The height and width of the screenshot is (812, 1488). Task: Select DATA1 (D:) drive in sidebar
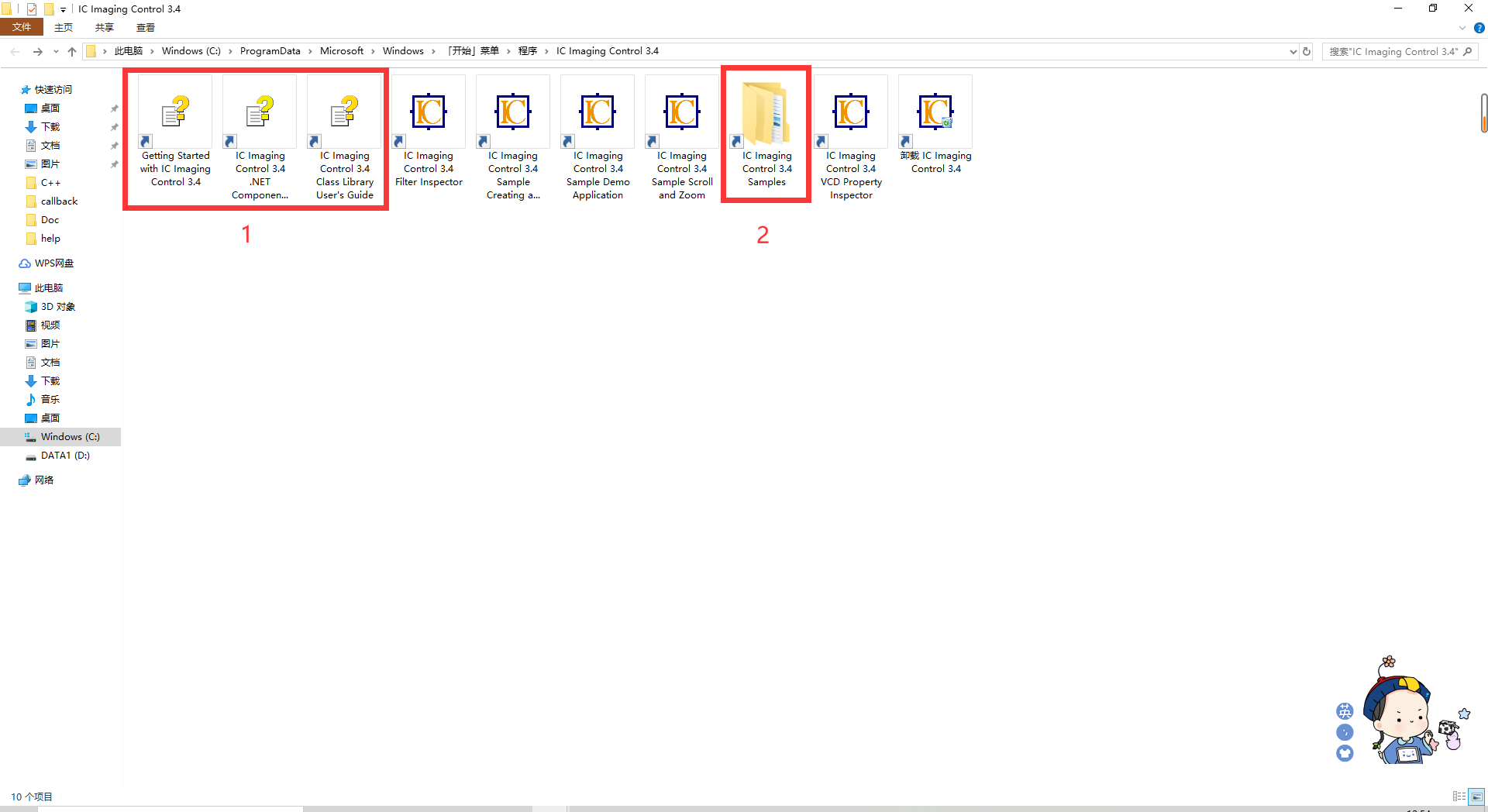pos(65,456)
